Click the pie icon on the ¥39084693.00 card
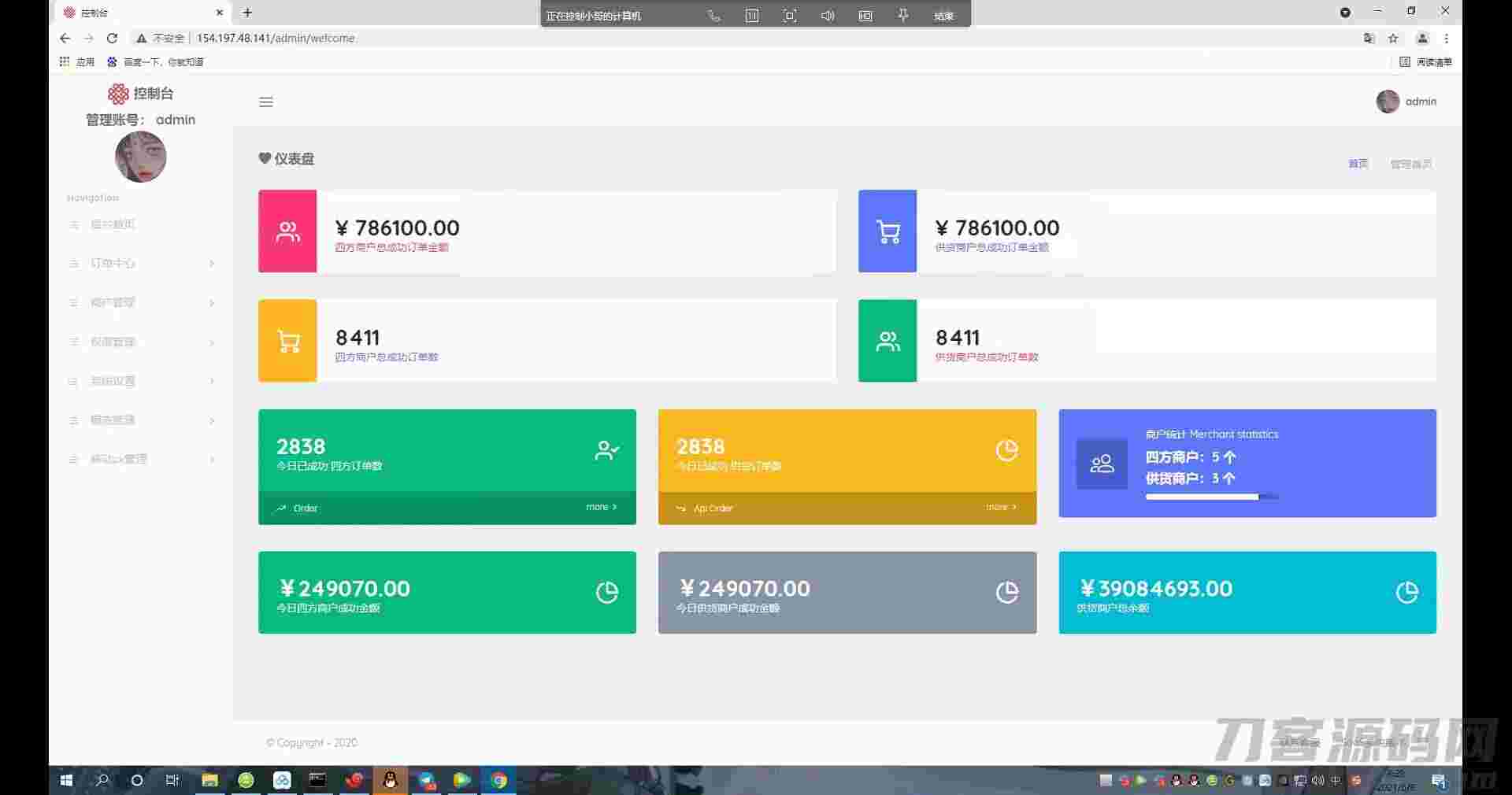 pyautogui.click(x=1407, y=592)
